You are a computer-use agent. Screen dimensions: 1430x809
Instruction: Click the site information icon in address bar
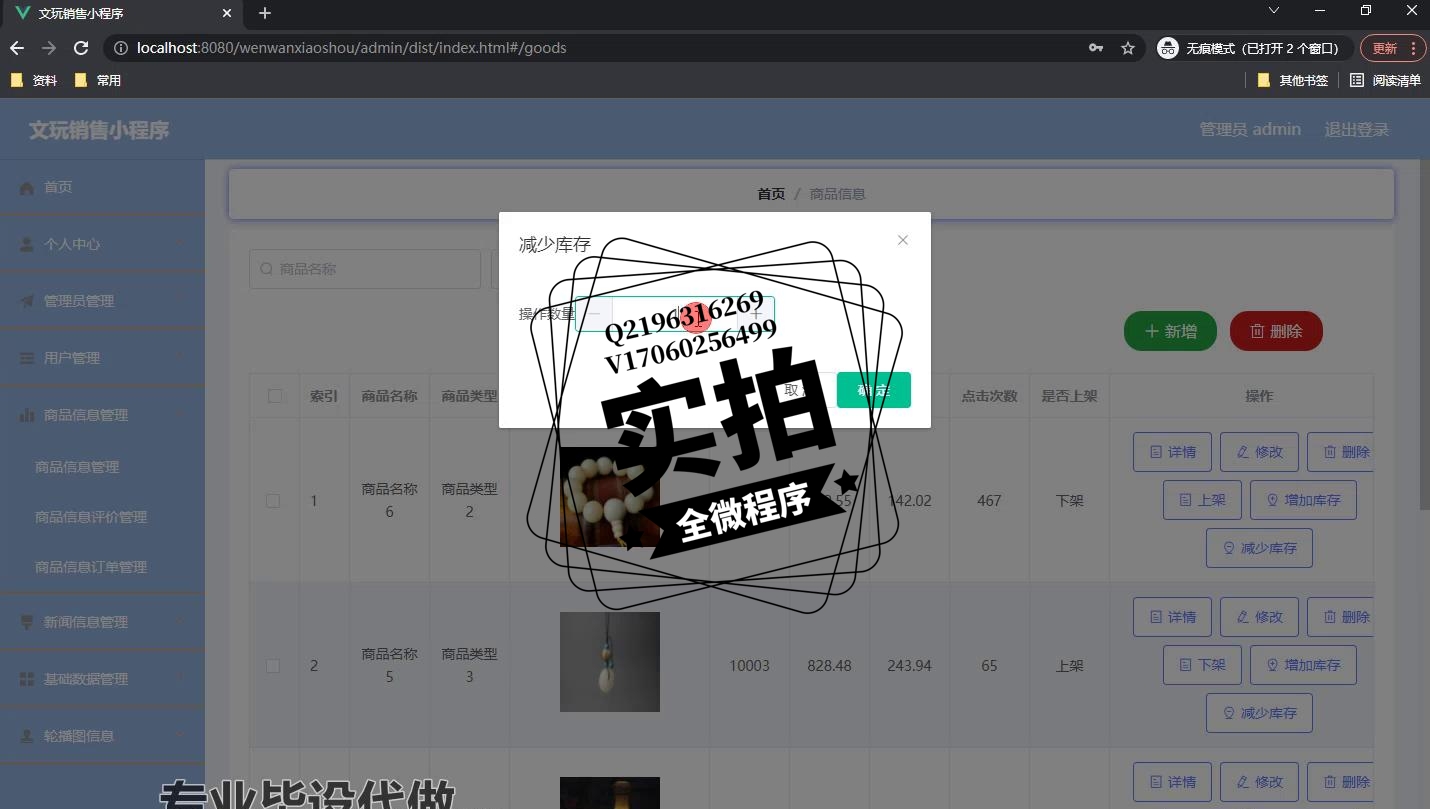click(x=120, y=48)
